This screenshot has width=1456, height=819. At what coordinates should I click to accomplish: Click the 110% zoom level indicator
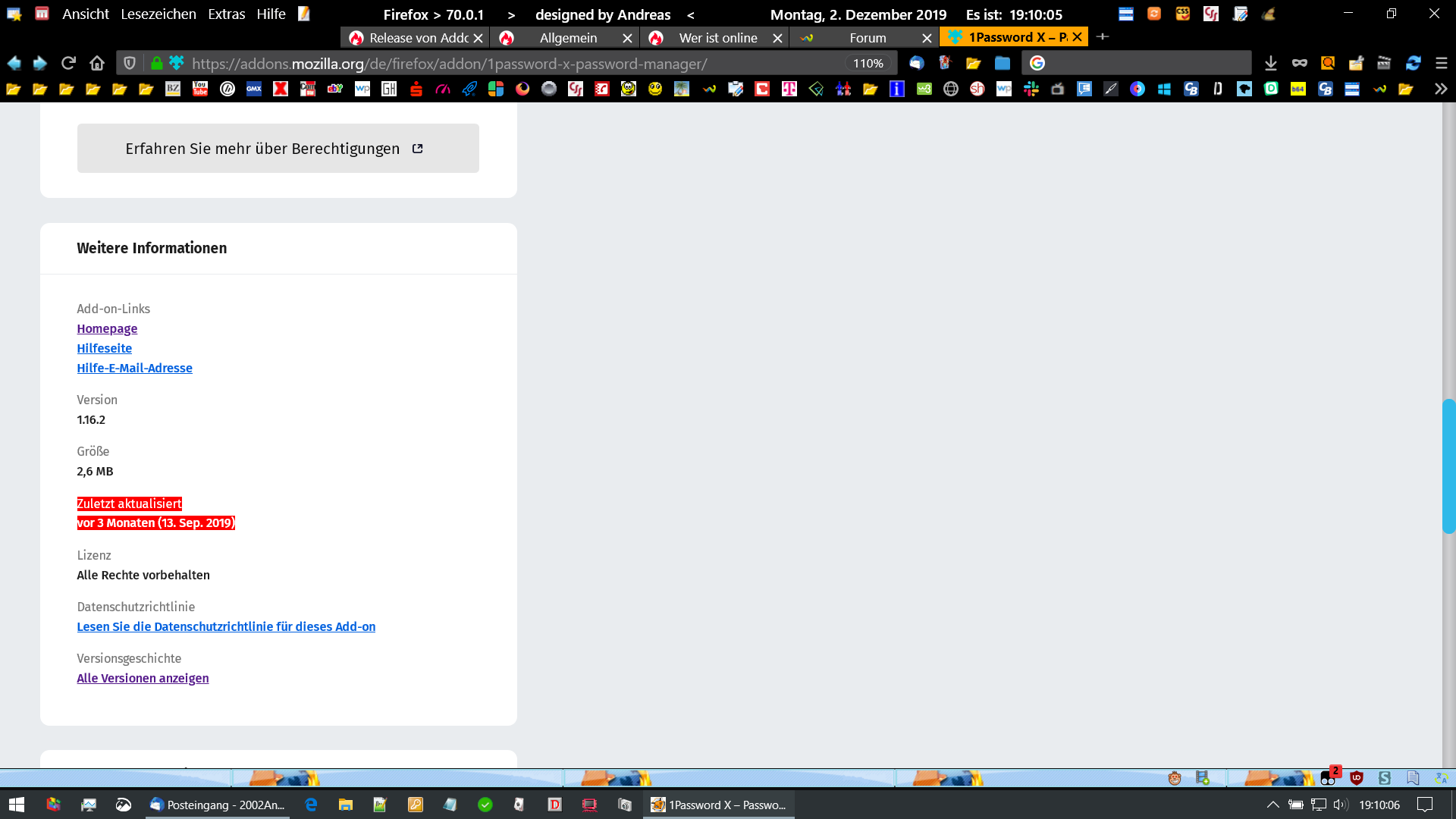(868, 63)
